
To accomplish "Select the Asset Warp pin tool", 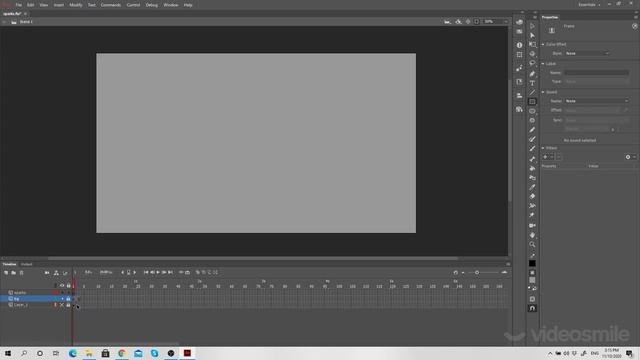I will [532, 215].
